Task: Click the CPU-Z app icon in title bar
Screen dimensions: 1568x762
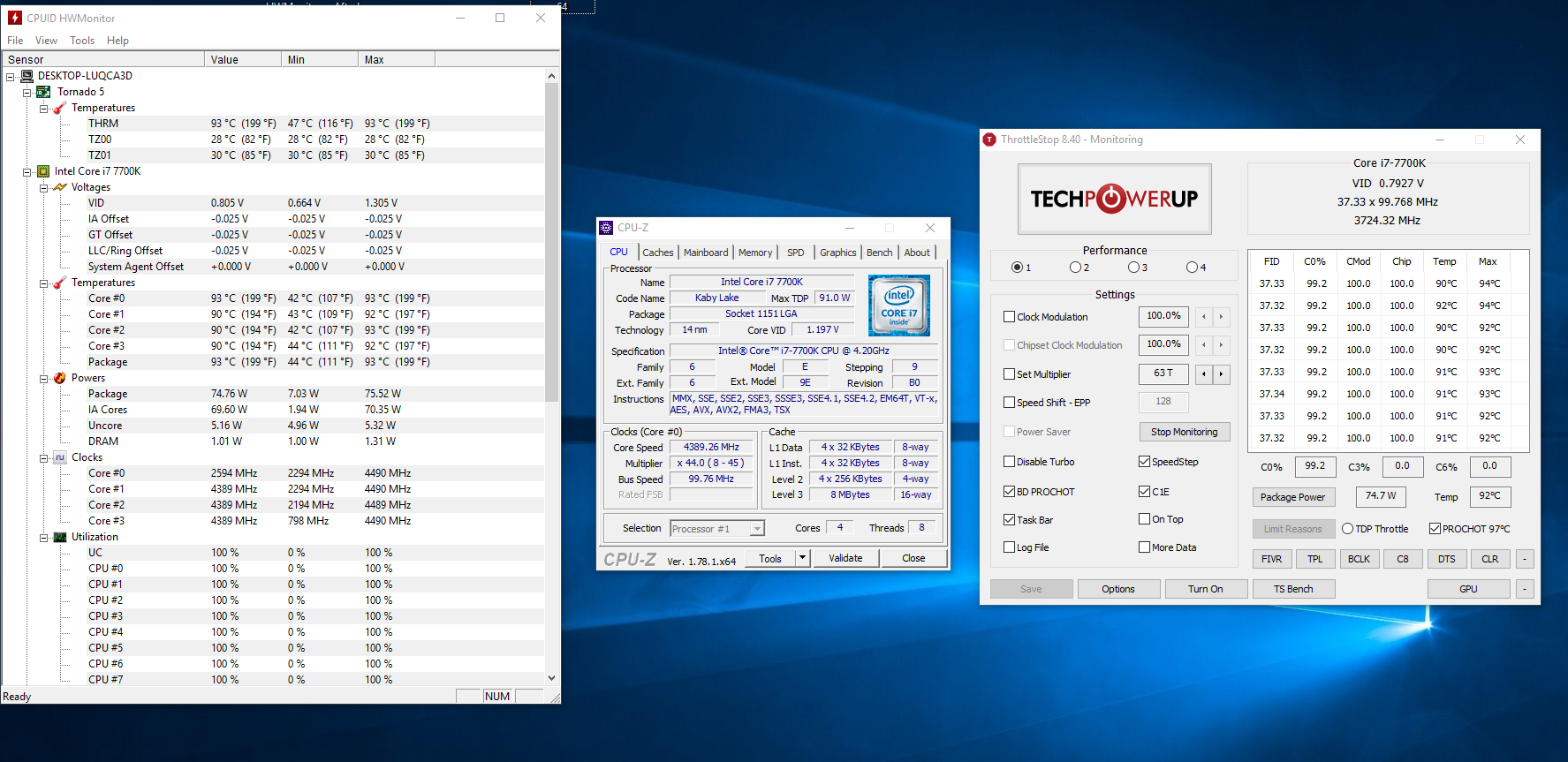Action: click(606, 228)
